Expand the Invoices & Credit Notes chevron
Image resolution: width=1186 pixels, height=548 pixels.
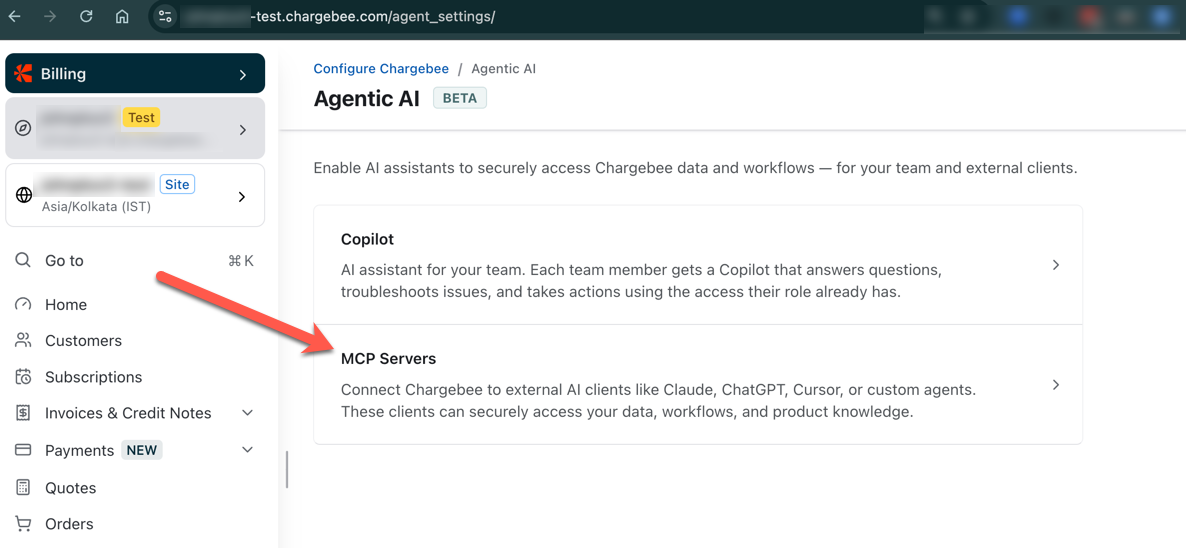click(x=247, y=413)
